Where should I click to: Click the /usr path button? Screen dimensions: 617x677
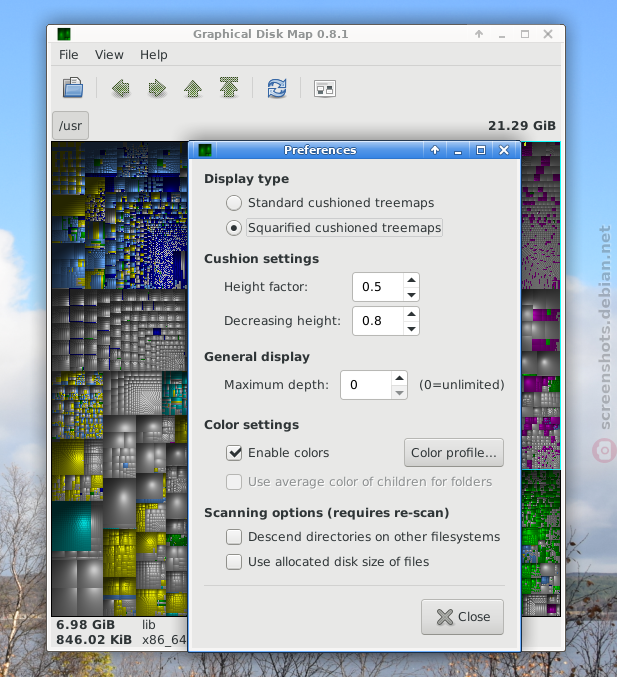(70, 126)
